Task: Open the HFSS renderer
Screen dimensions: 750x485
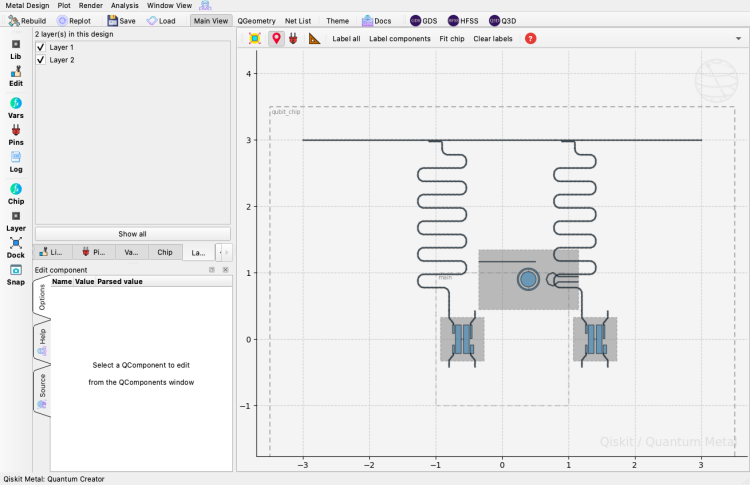Action: click(x=463, y=21)
